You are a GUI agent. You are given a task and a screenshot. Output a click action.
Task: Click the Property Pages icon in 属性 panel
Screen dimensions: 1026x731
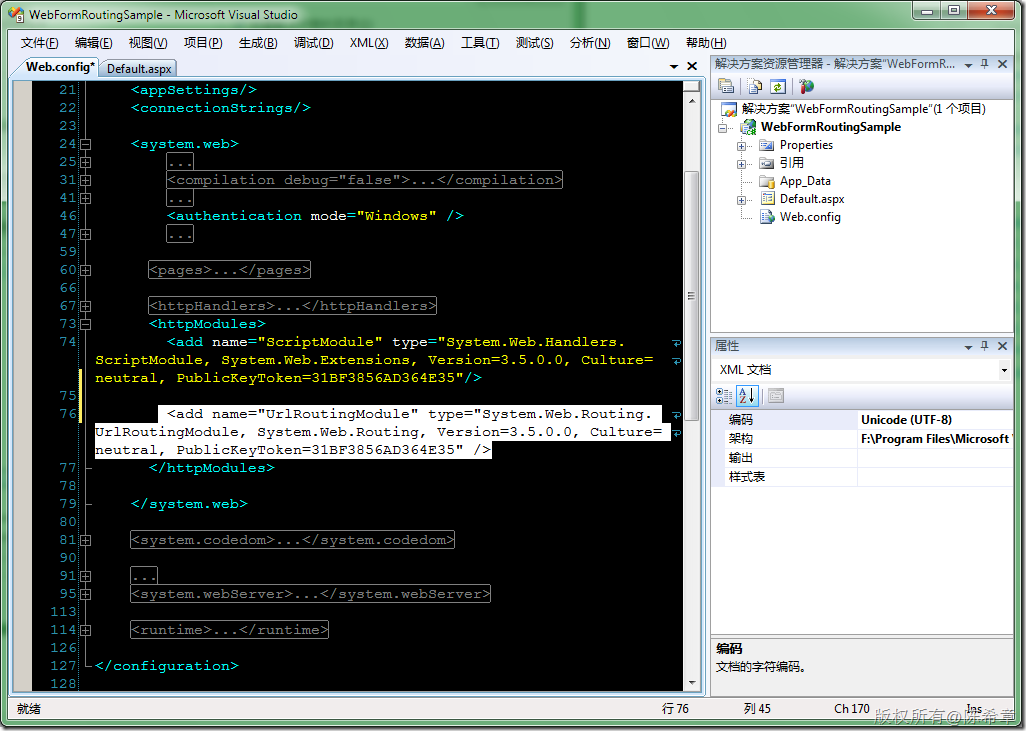click(776, 396)
